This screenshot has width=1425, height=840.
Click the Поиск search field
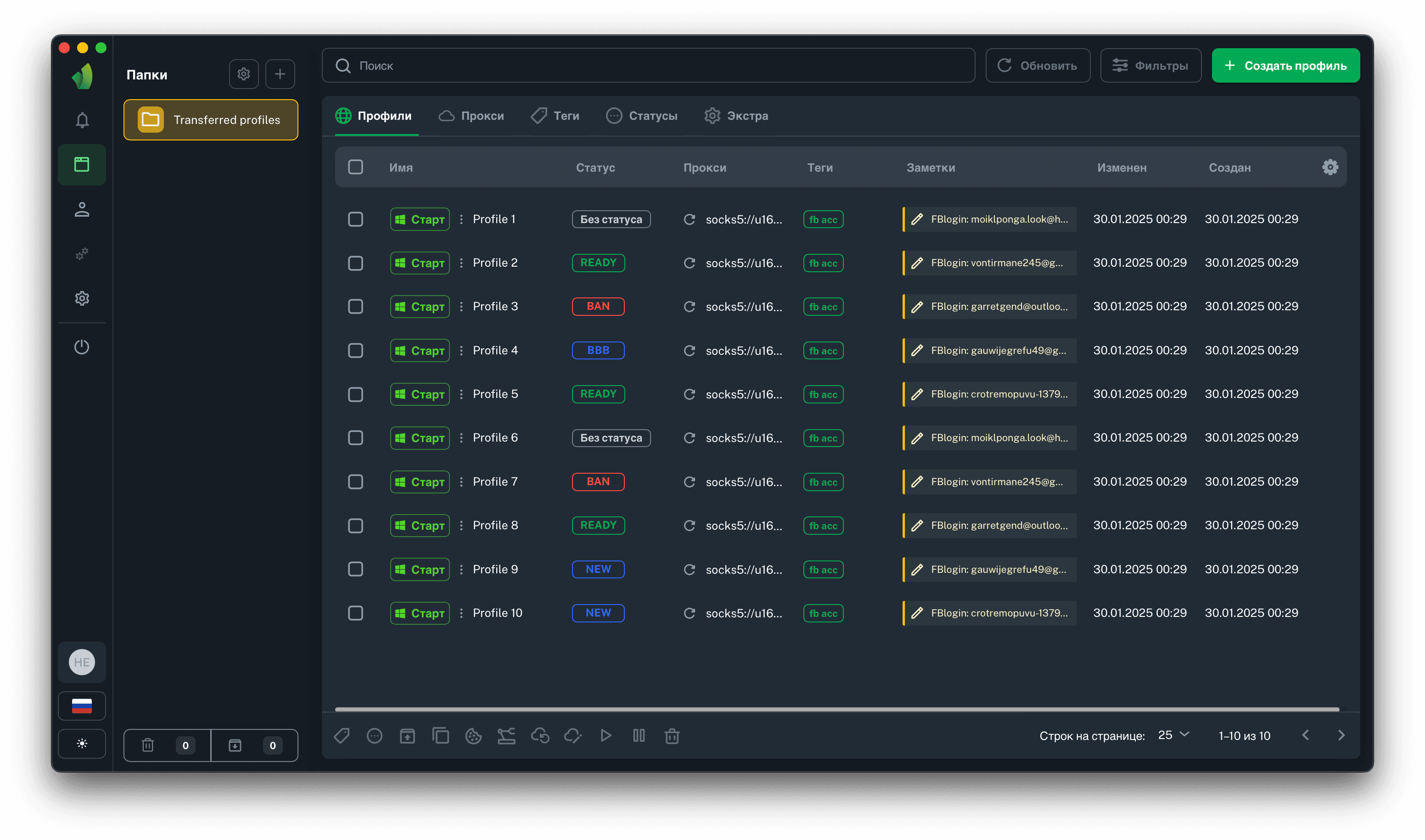click(x=648, y=66)
